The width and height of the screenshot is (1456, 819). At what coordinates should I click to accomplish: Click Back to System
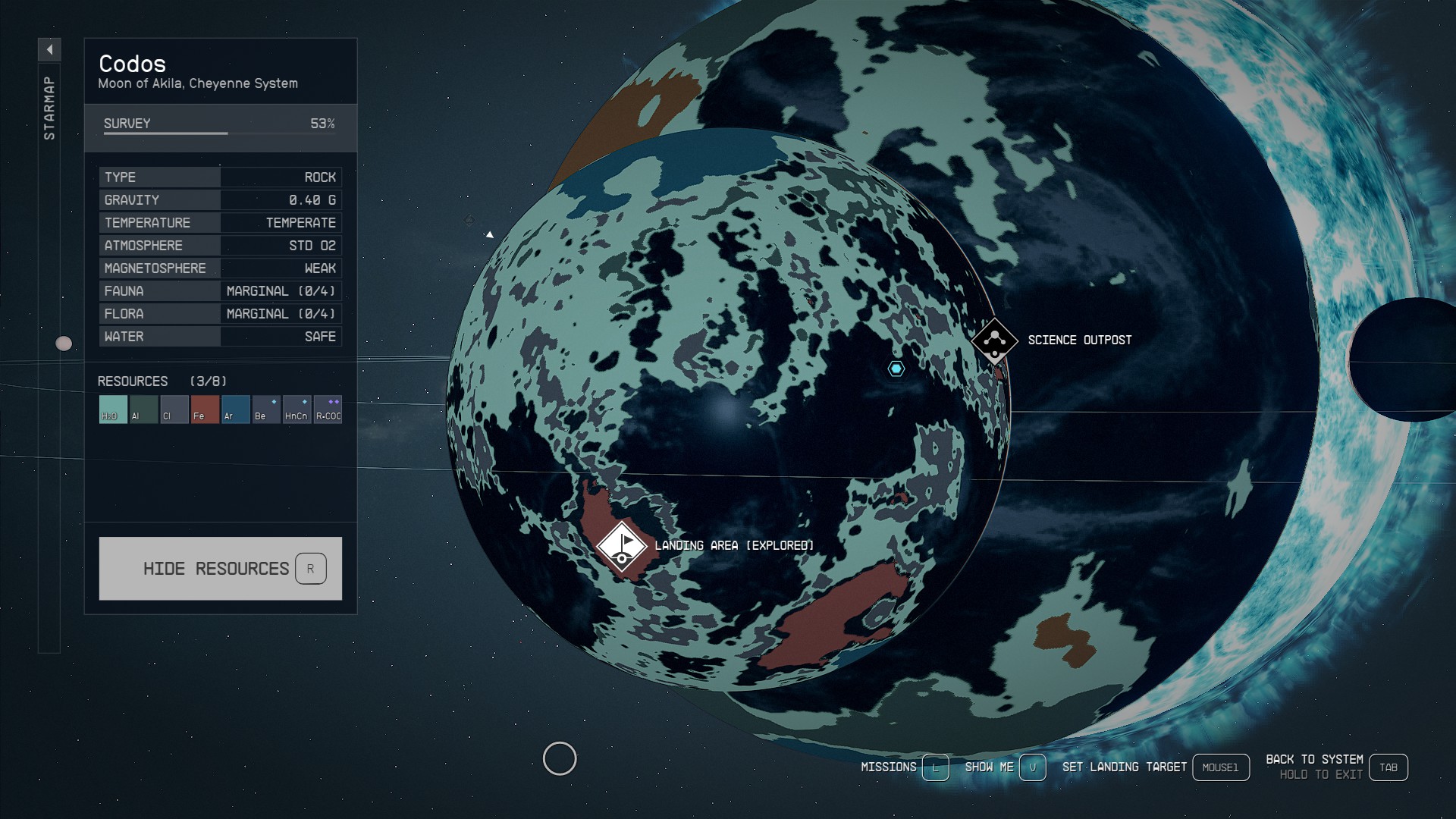(x=1313, y=758)
